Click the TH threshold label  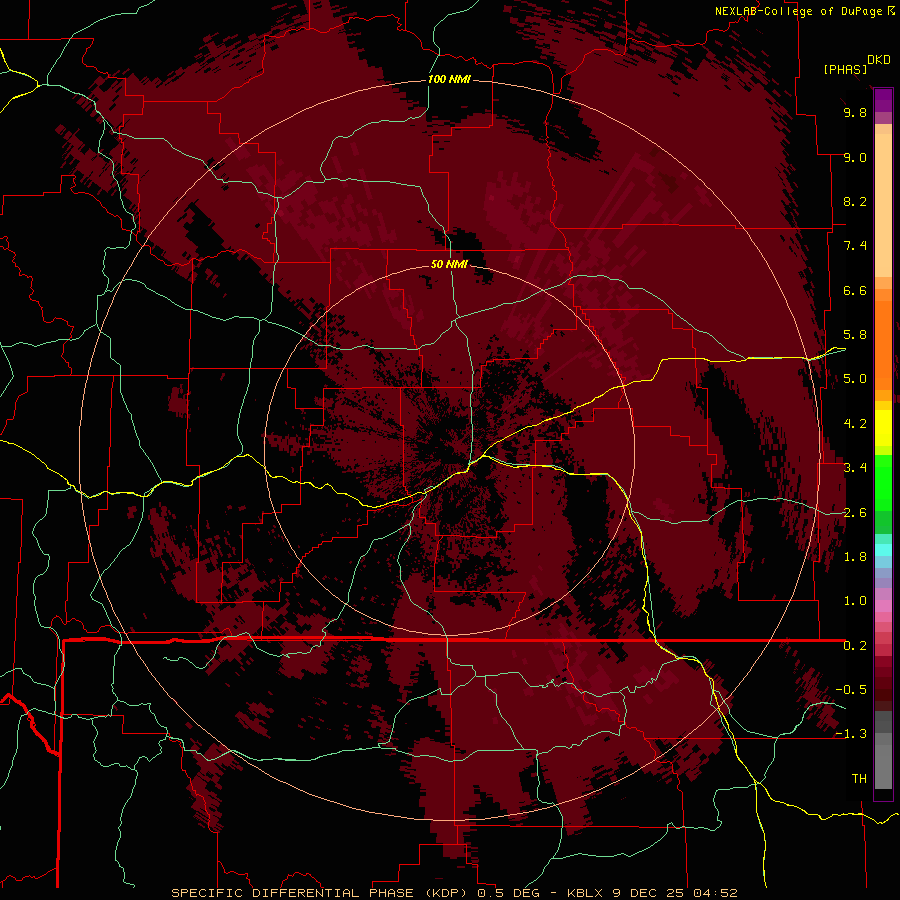coord(859,779)
